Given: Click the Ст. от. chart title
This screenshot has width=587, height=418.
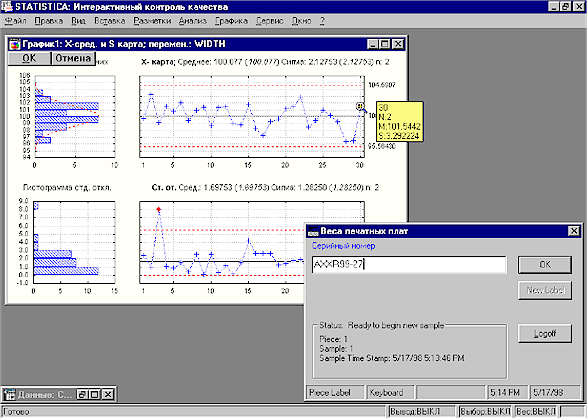Looking at the screenshot, I should pyautogui.click(x=265, y=187).
